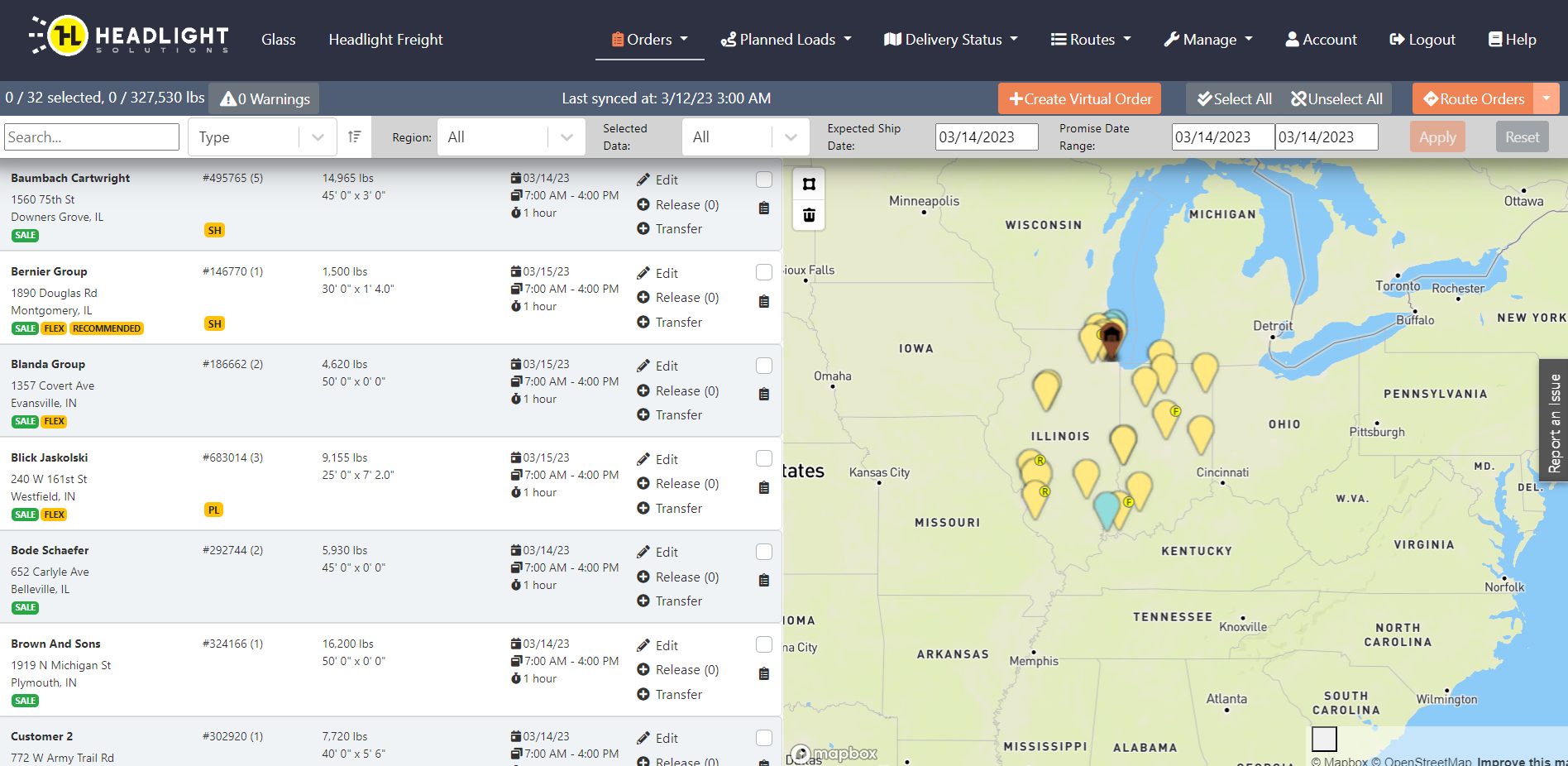Click the Route Orders button
The width and height of the screenshot is (1568, 766).
[1474, 98]
